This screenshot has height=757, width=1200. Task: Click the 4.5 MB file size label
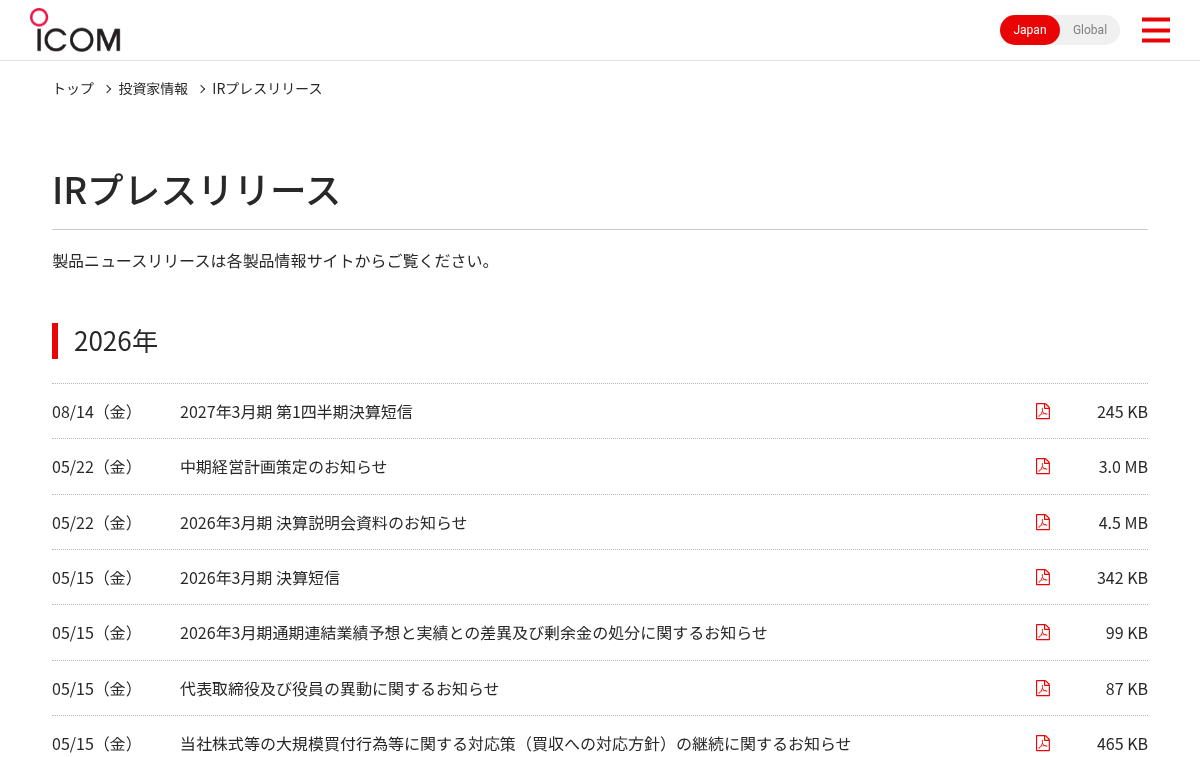(x=1123, y=522)
